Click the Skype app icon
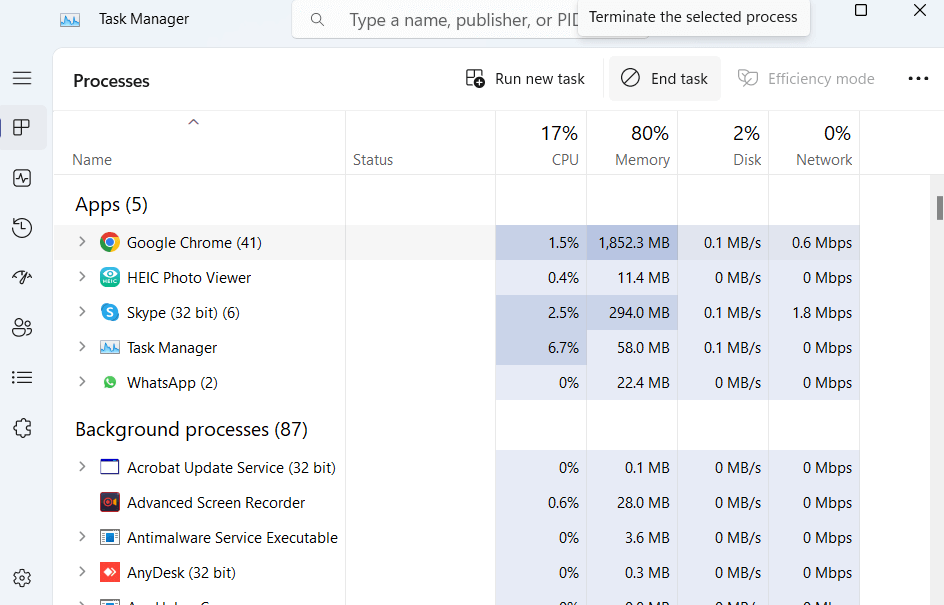 (x=110, y=312)
